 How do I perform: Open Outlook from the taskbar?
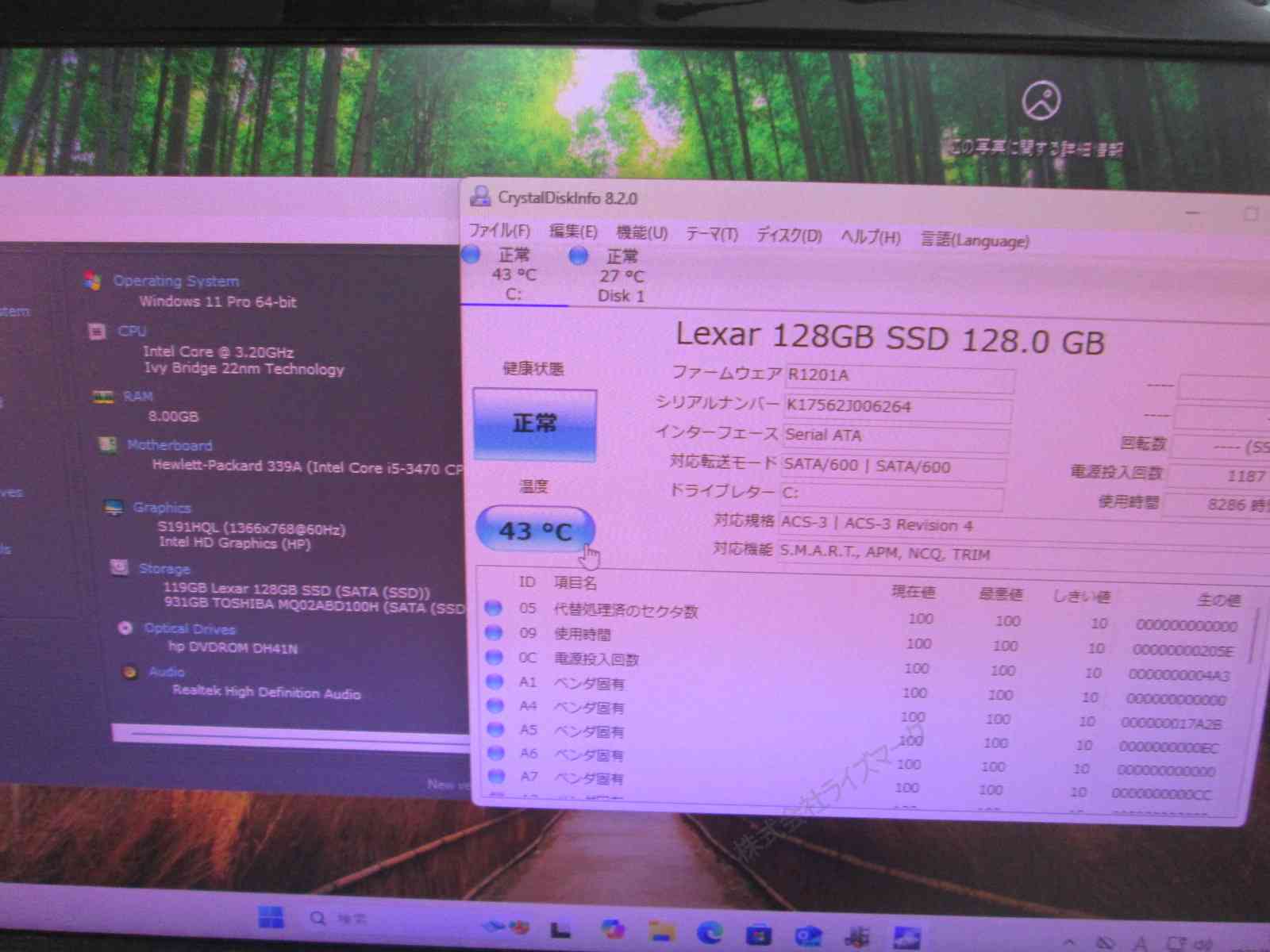point(808,937)
